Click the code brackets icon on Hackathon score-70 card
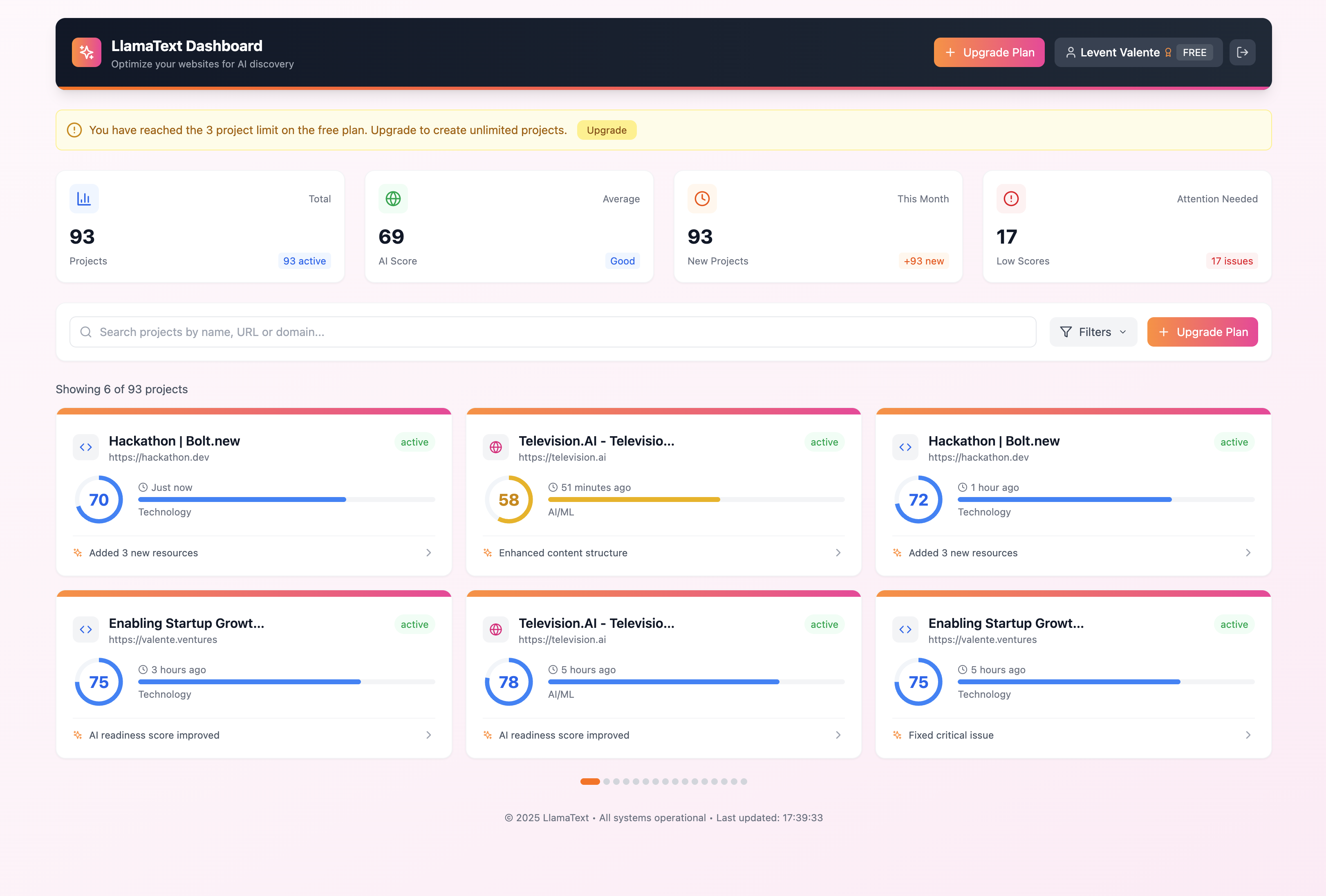Viewport: 1326px width, 896px height. [x=86, y=447]
